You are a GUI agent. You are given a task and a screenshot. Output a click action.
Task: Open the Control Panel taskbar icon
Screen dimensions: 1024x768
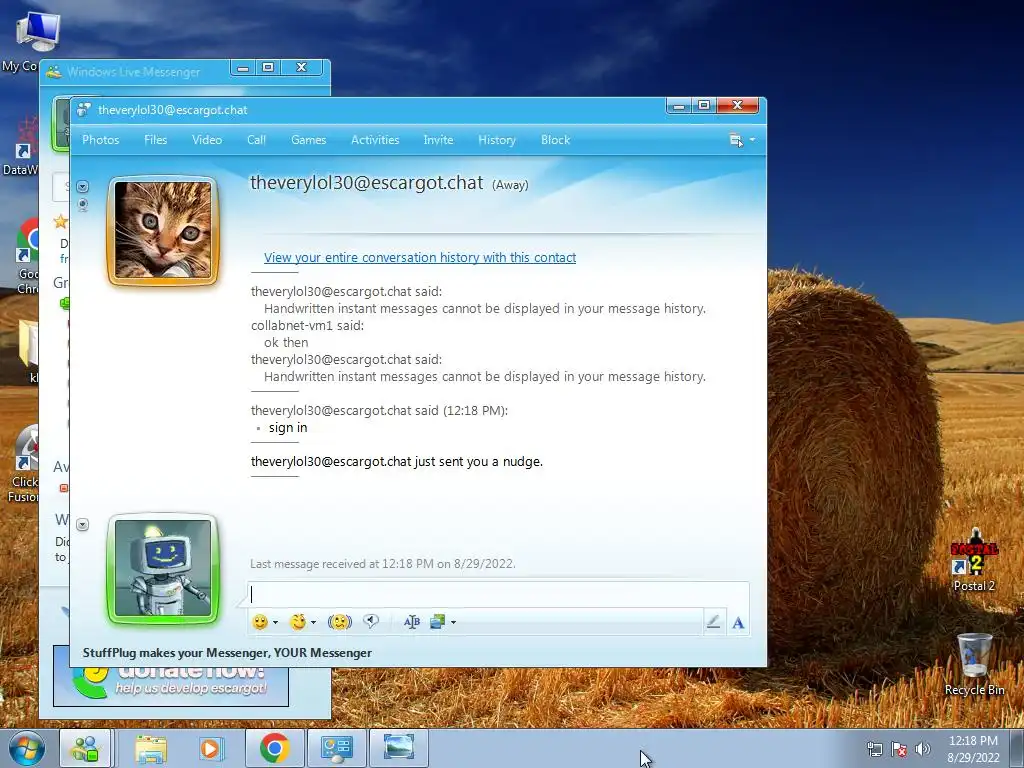(x=336, y=748)
